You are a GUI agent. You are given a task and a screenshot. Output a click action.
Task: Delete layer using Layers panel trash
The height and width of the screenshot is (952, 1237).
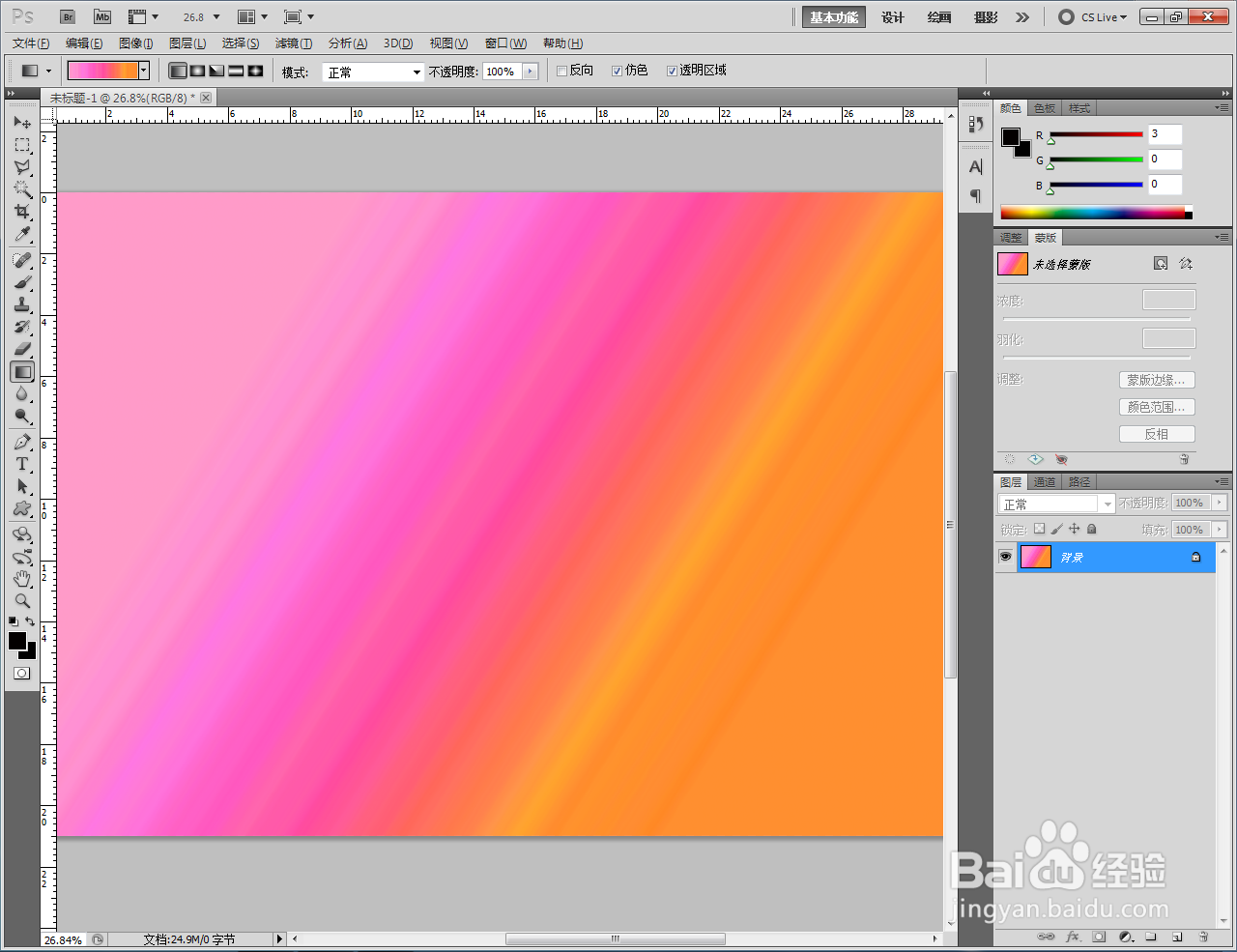click(x=1203, y=937)
